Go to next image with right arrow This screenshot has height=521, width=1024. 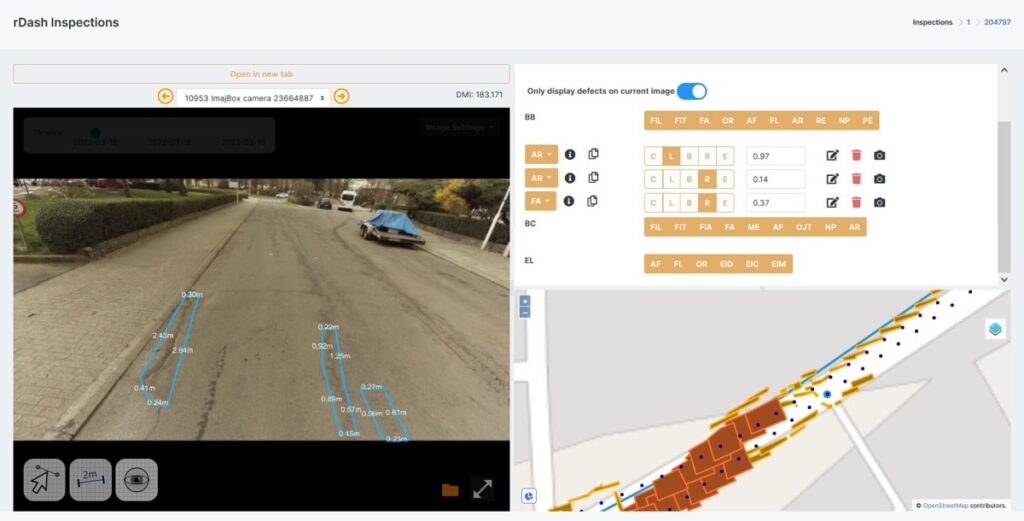(342, 97)
